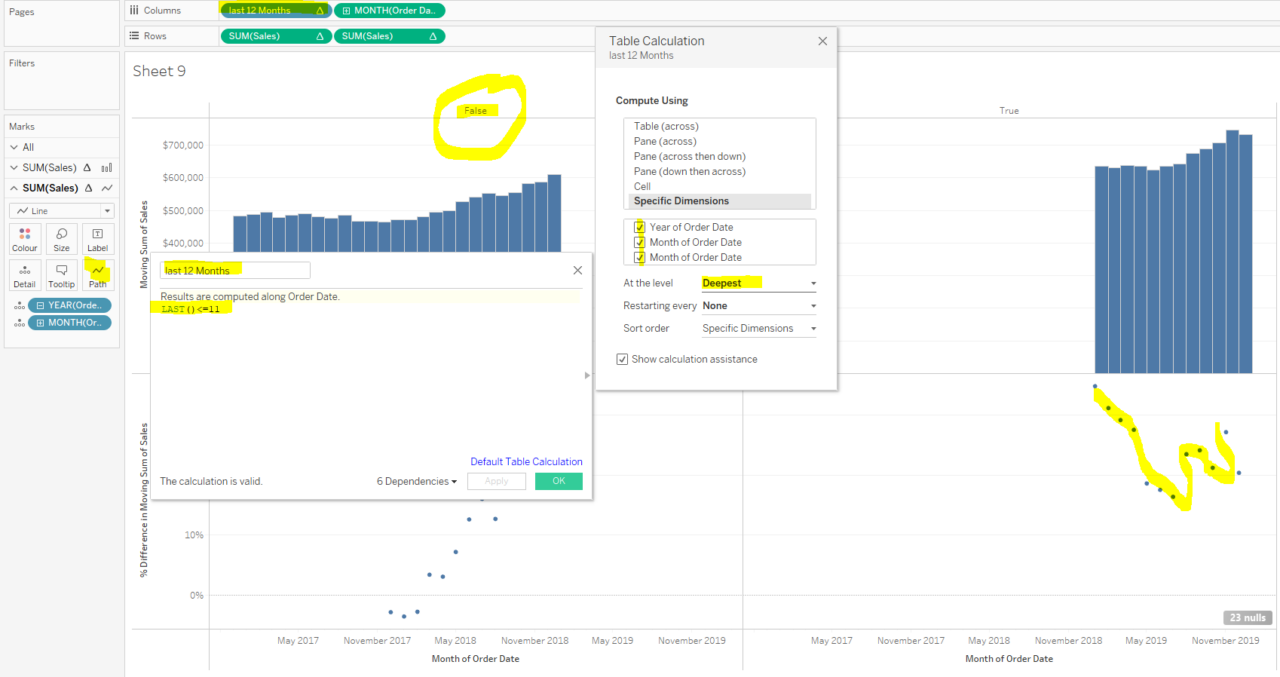1280x677 pixels.
Task: Open the Tooltip editor on the Marks card
Action: [60, 274]
